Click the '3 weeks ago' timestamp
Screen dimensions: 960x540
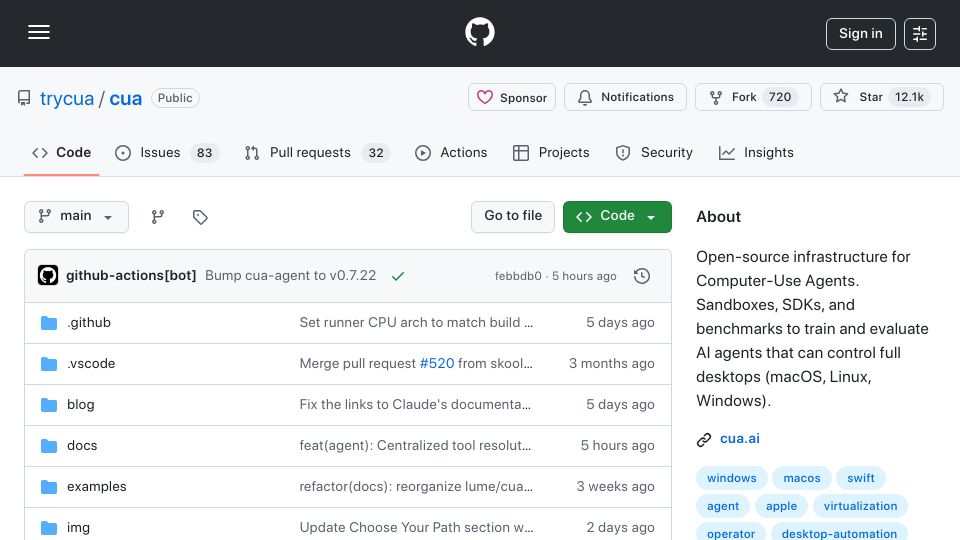point(615,487)
